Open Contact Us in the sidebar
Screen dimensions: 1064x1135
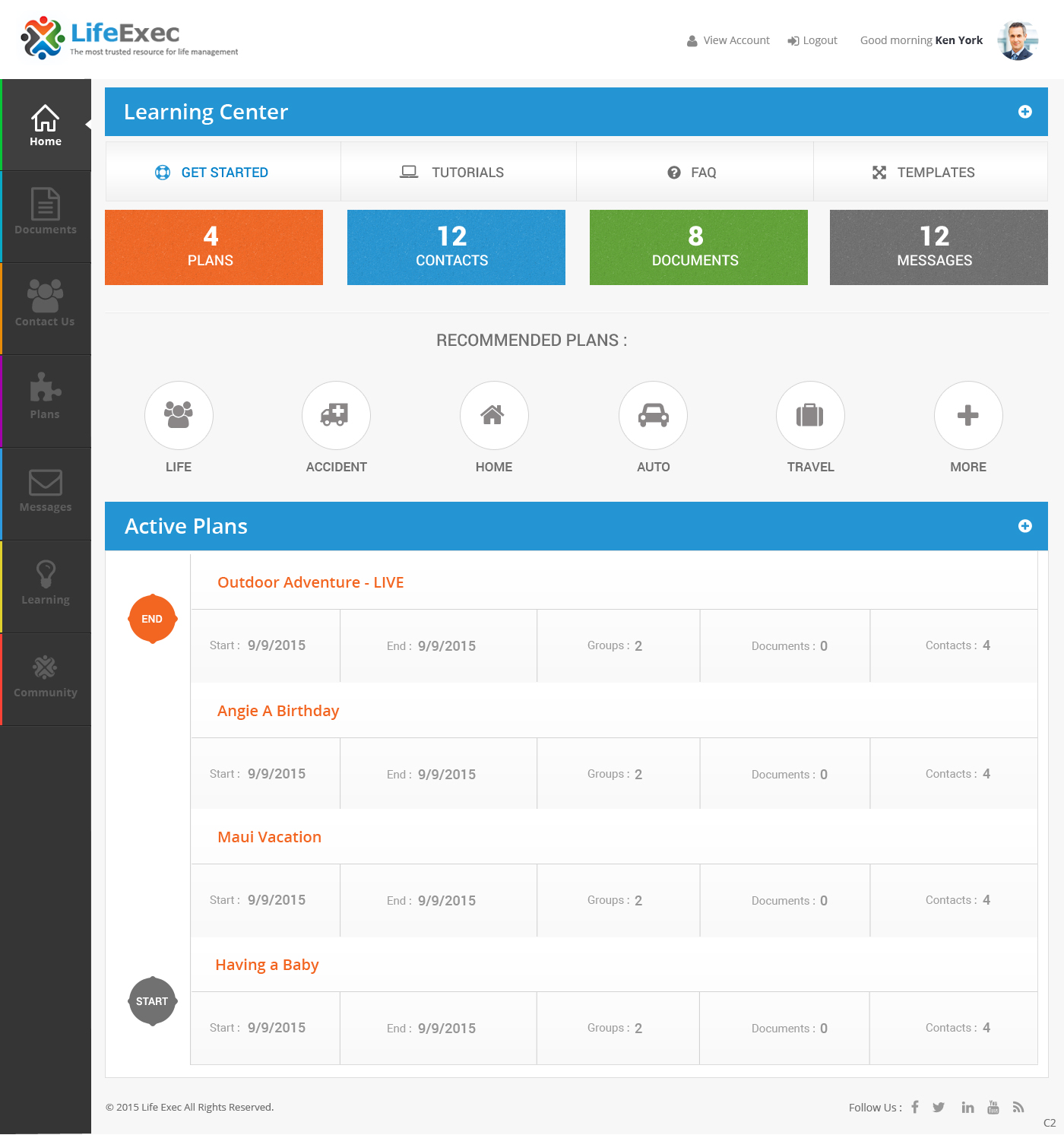pyautogui.click(x=46, y=309)
